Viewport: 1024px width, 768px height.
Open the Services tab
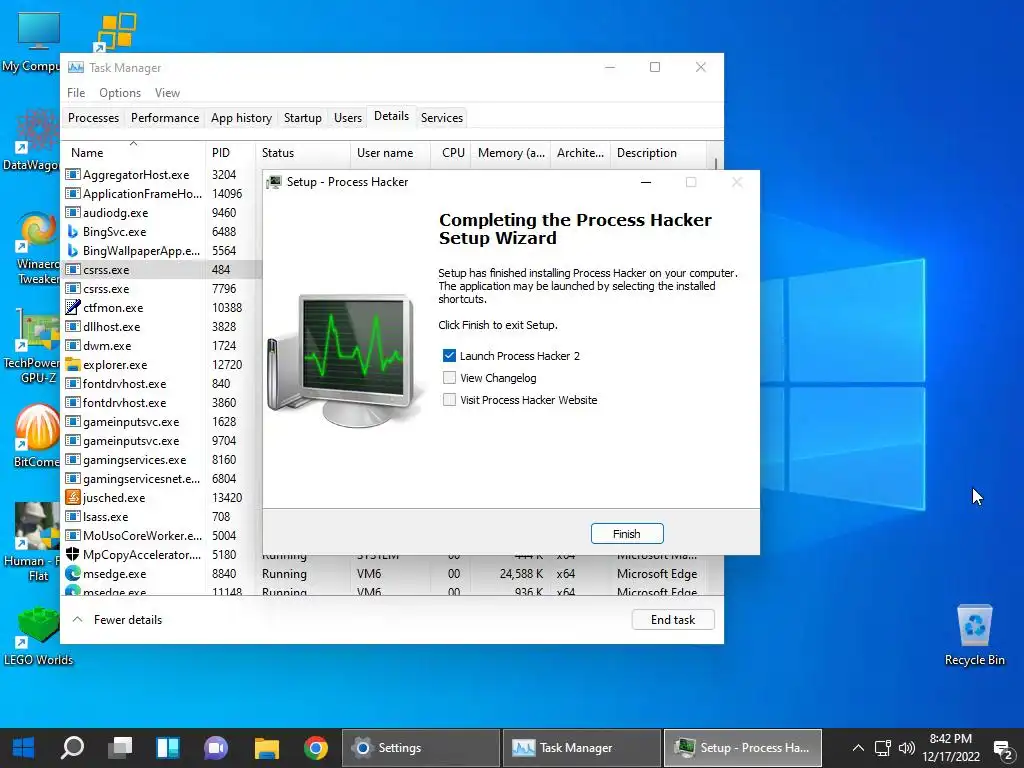(x=441, y=118)
